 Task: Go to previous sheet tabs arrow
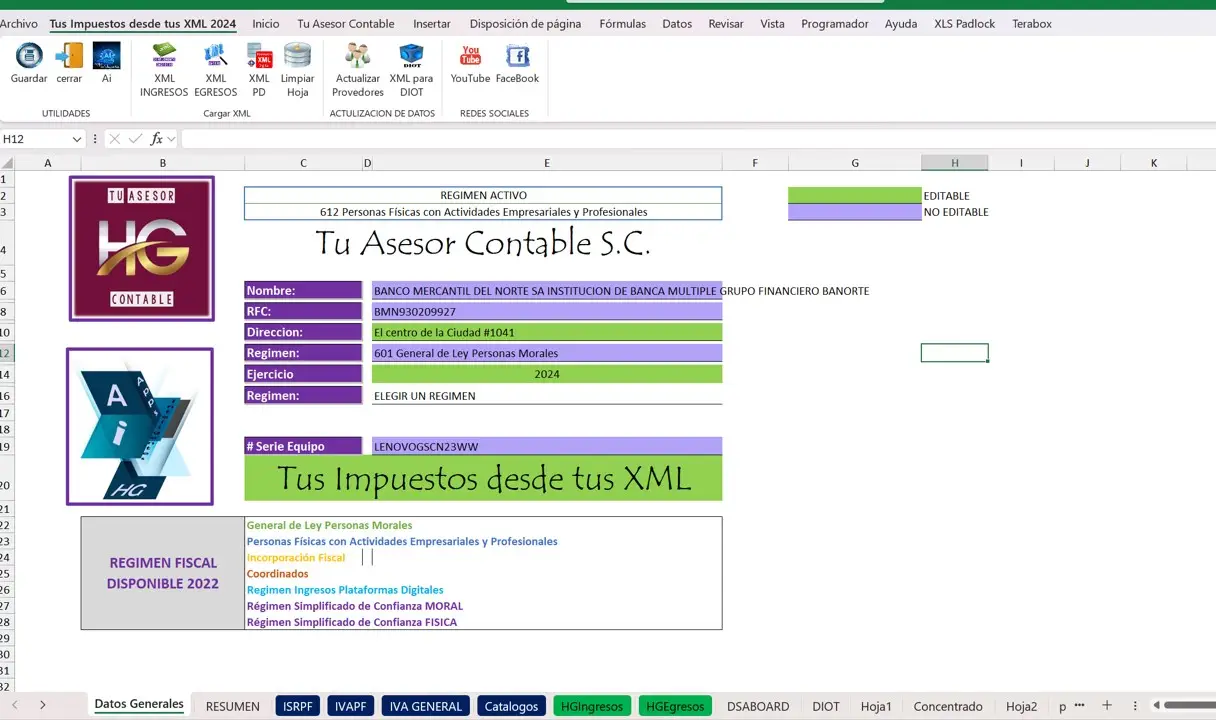[x=15, y=705]
